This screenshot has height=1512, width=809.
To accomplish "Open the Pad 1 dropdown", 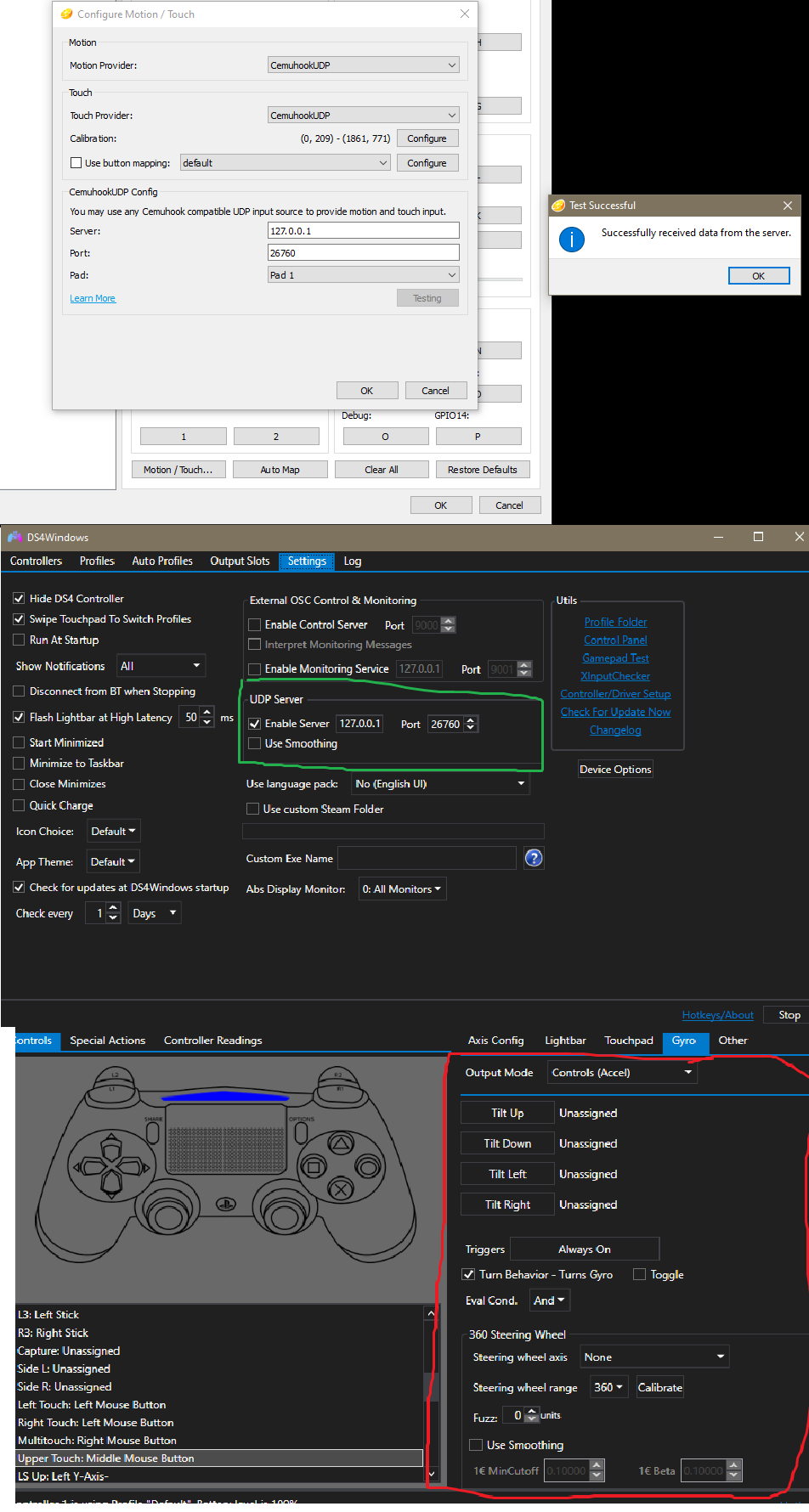I will (x=364, y=274).
